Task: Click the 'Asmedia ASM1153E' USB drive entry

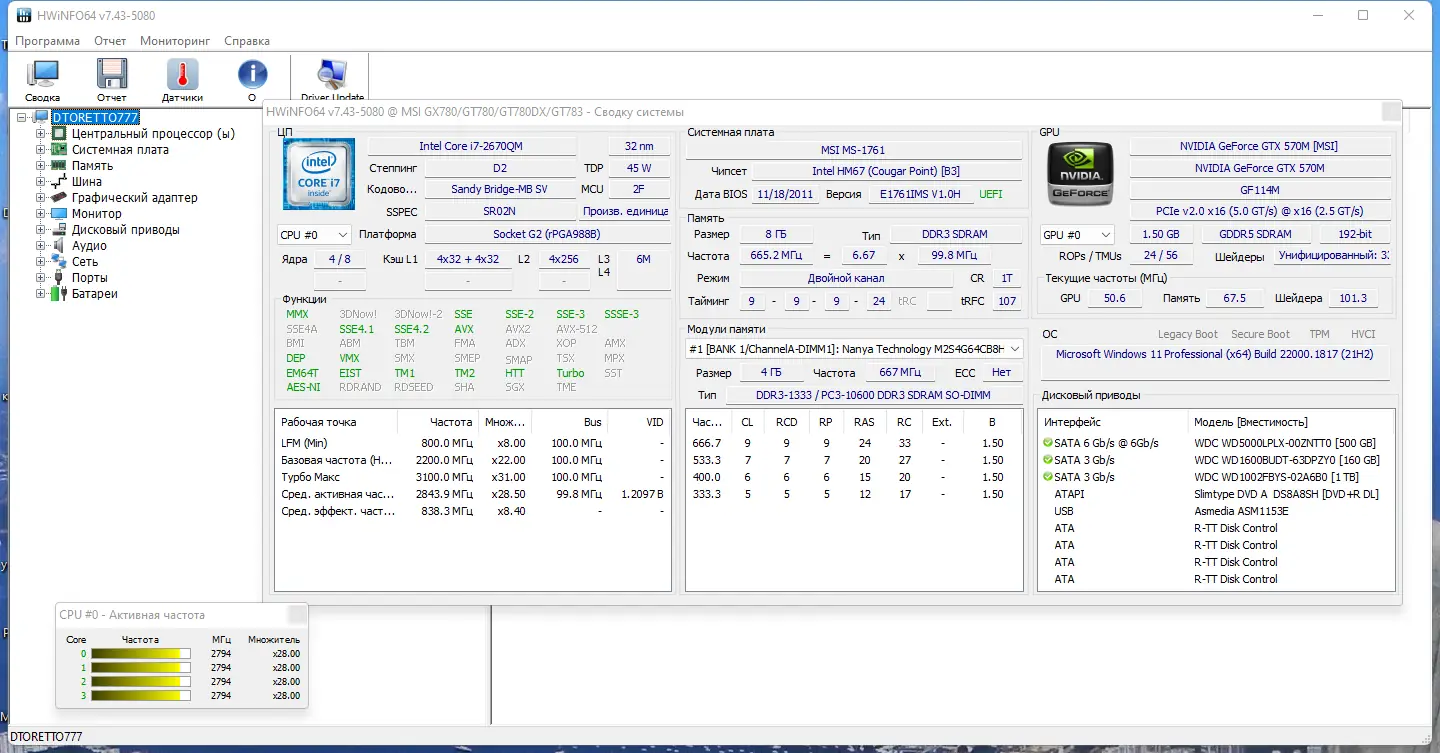Action: tap(1241, 511)
